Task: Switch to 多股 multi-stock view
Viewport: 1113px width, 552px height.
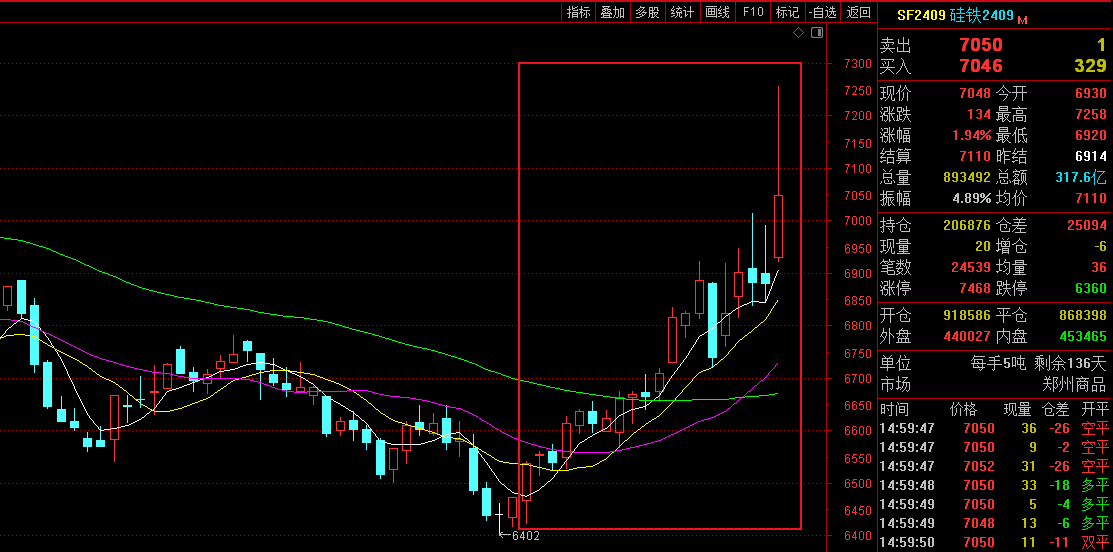Action: 647,12
